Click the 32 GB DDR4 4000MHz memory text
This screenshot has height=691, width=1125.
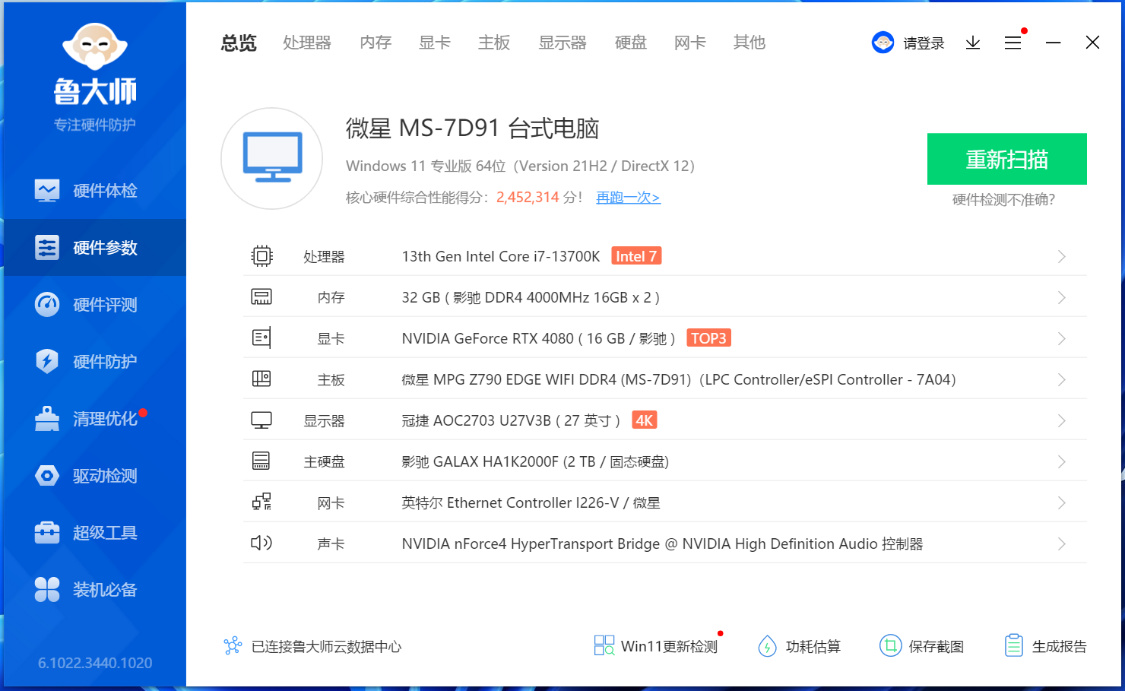(x=530, y=298)
